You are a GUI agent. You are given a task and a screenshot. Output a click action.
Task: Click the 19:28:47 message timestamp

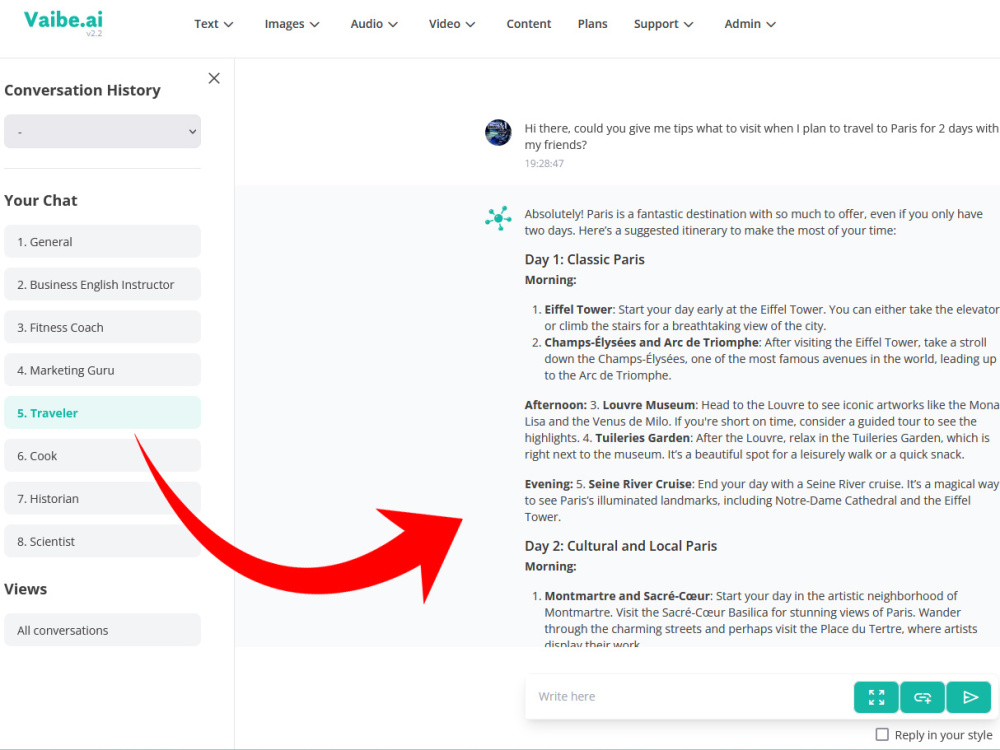544,163
